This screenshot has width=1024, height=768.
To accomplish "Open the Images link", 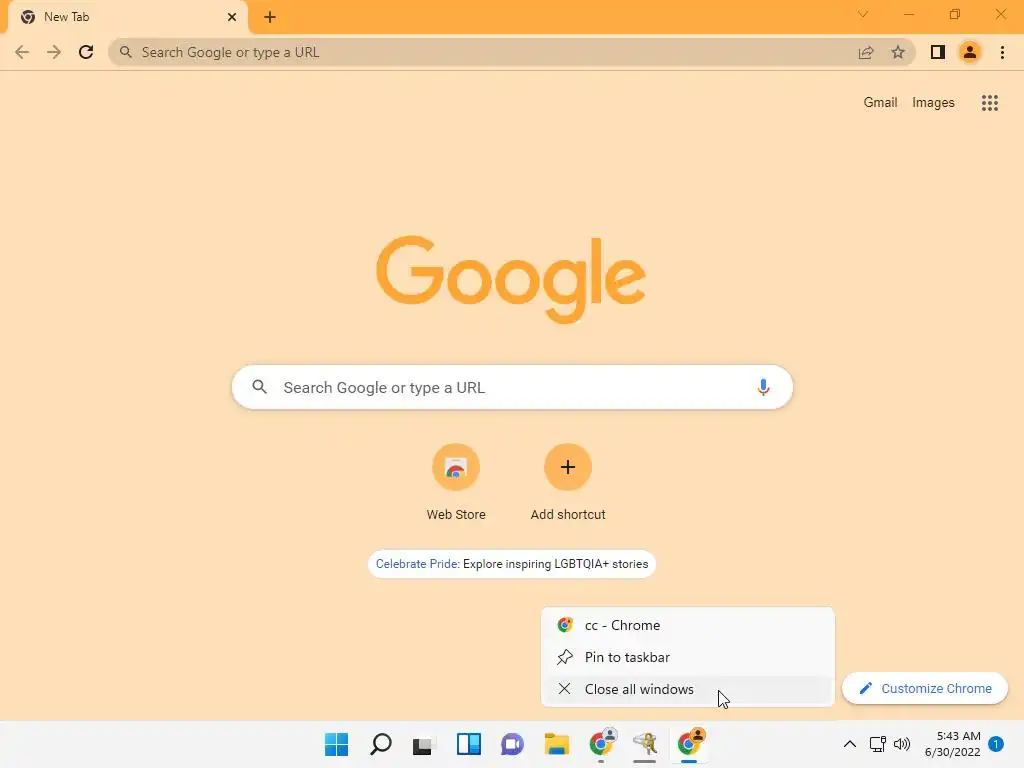I will (x=933, y=103).
